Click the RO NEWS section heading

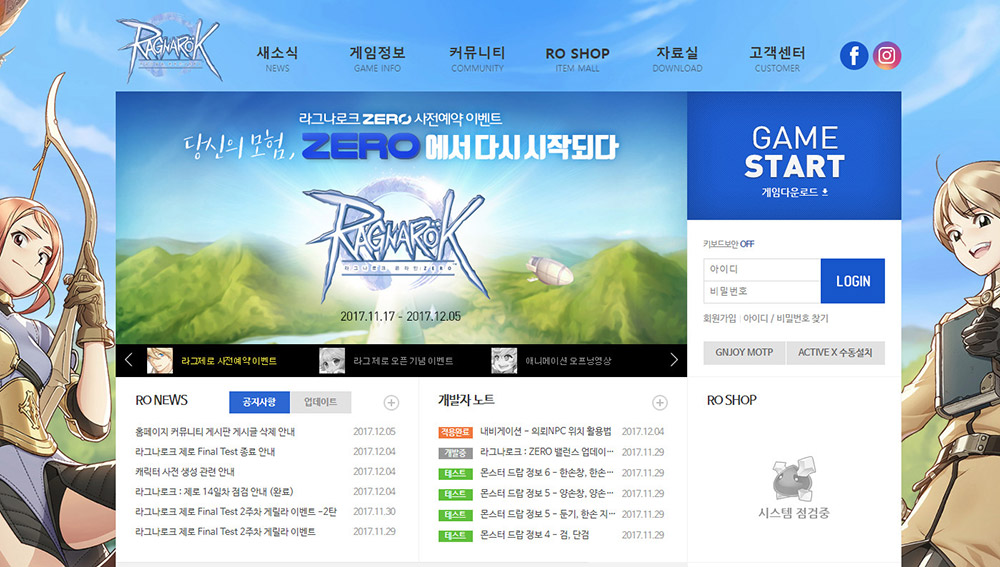[x=161, y=401]
